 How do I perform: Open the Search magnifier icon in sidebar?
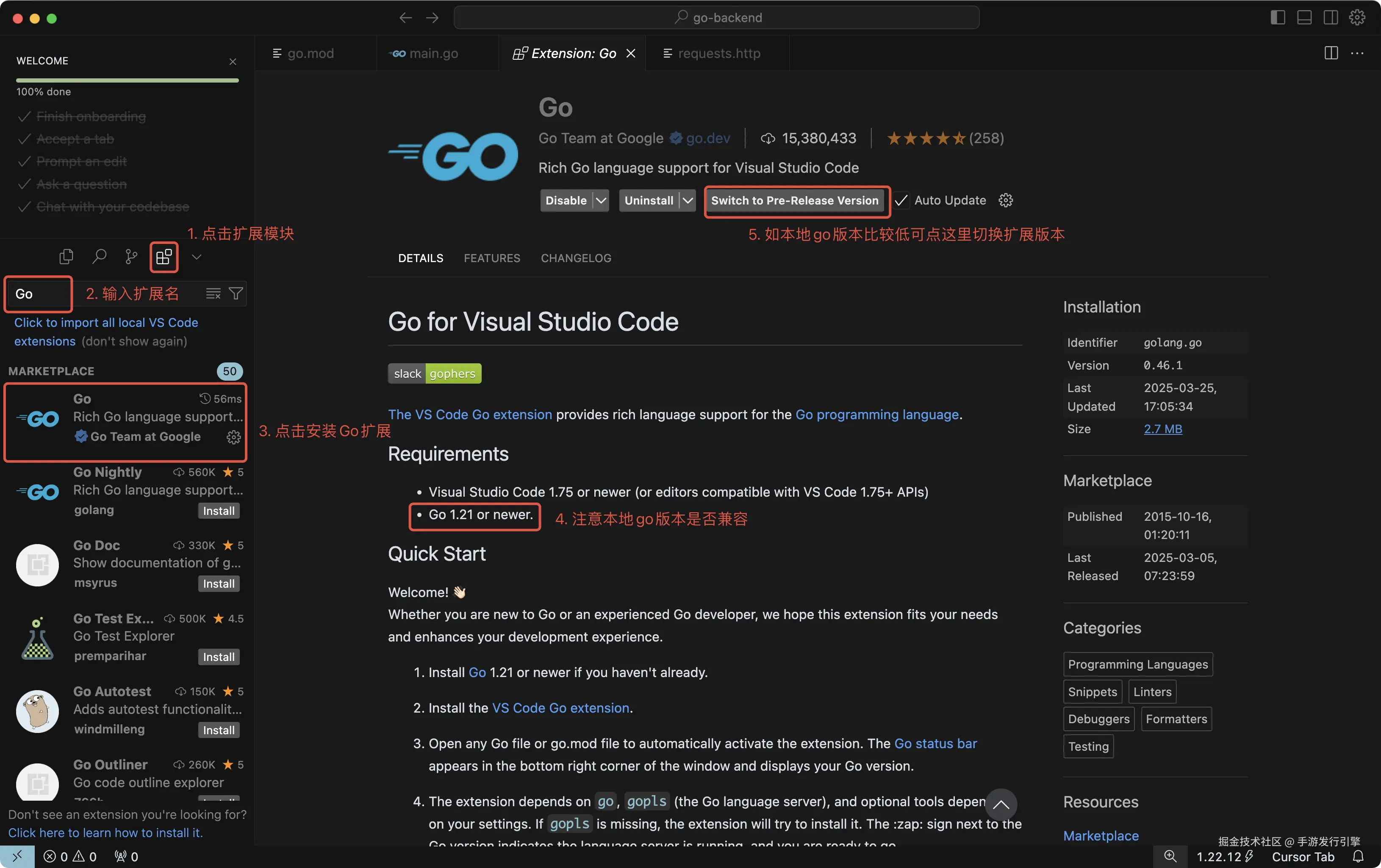99,256
